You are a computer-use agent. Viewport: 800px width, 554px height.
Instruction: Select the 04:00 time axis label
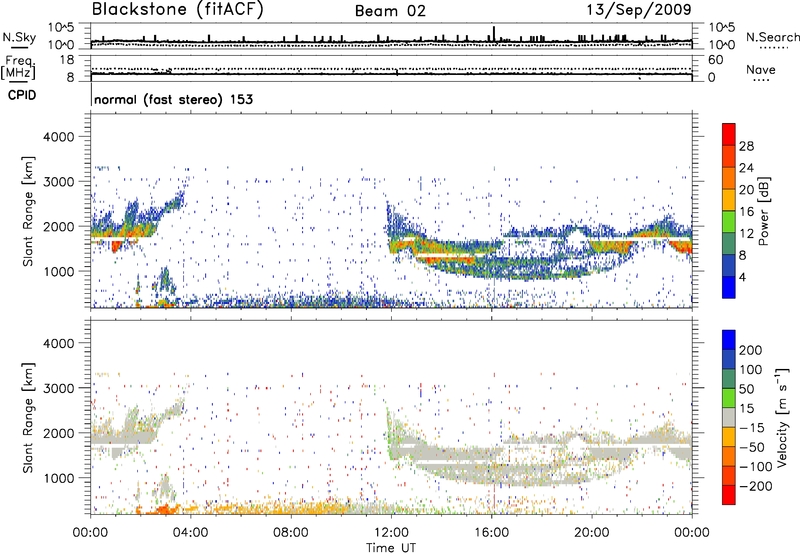[x=191, y=533]
